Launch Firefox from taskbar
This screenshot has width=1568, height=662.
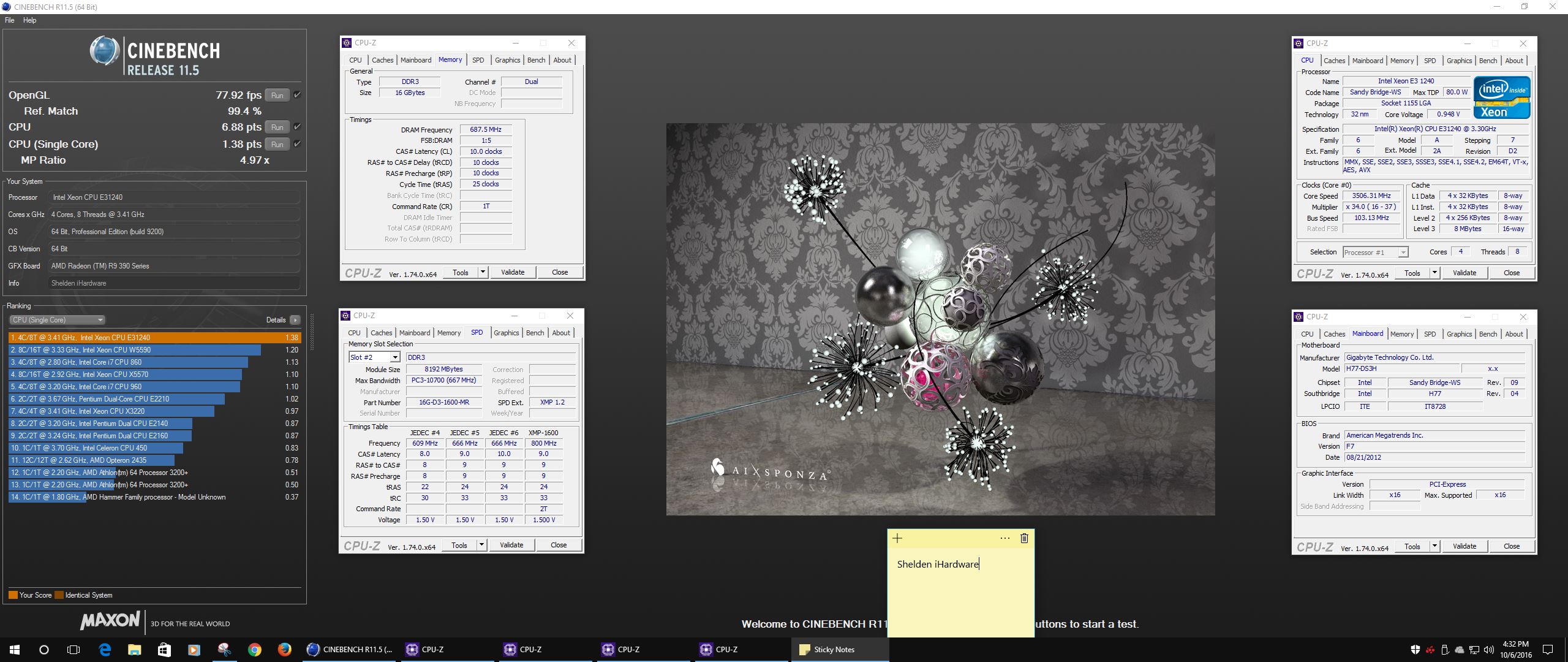284,650
